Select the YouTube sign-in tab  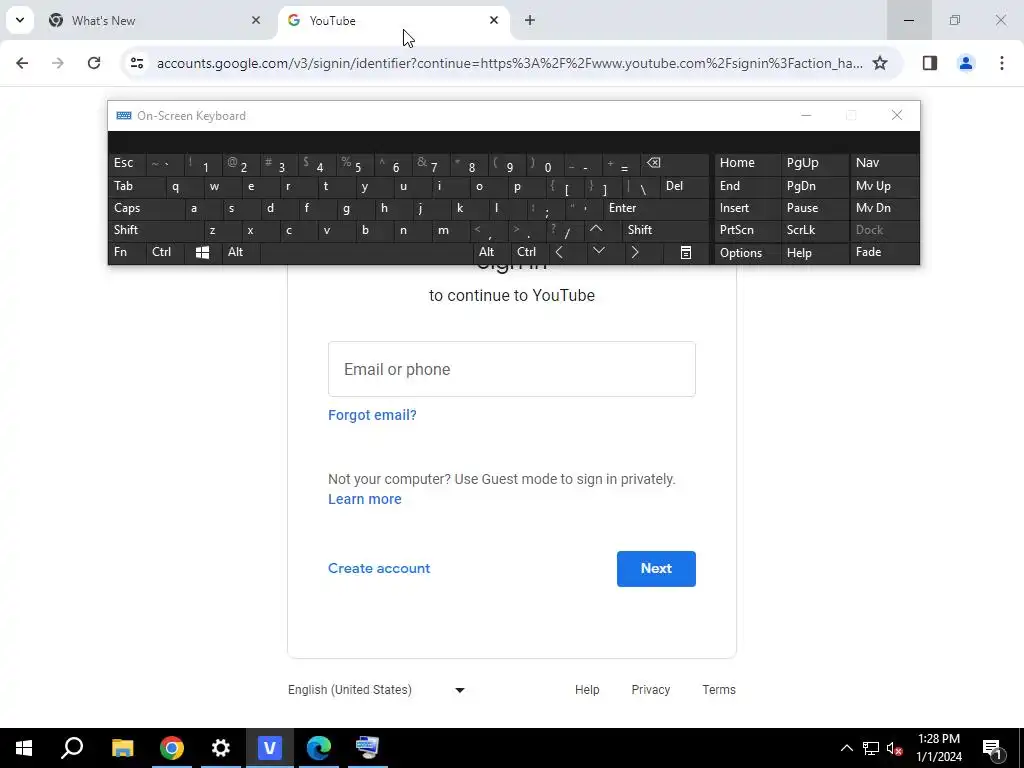(394, 20)
